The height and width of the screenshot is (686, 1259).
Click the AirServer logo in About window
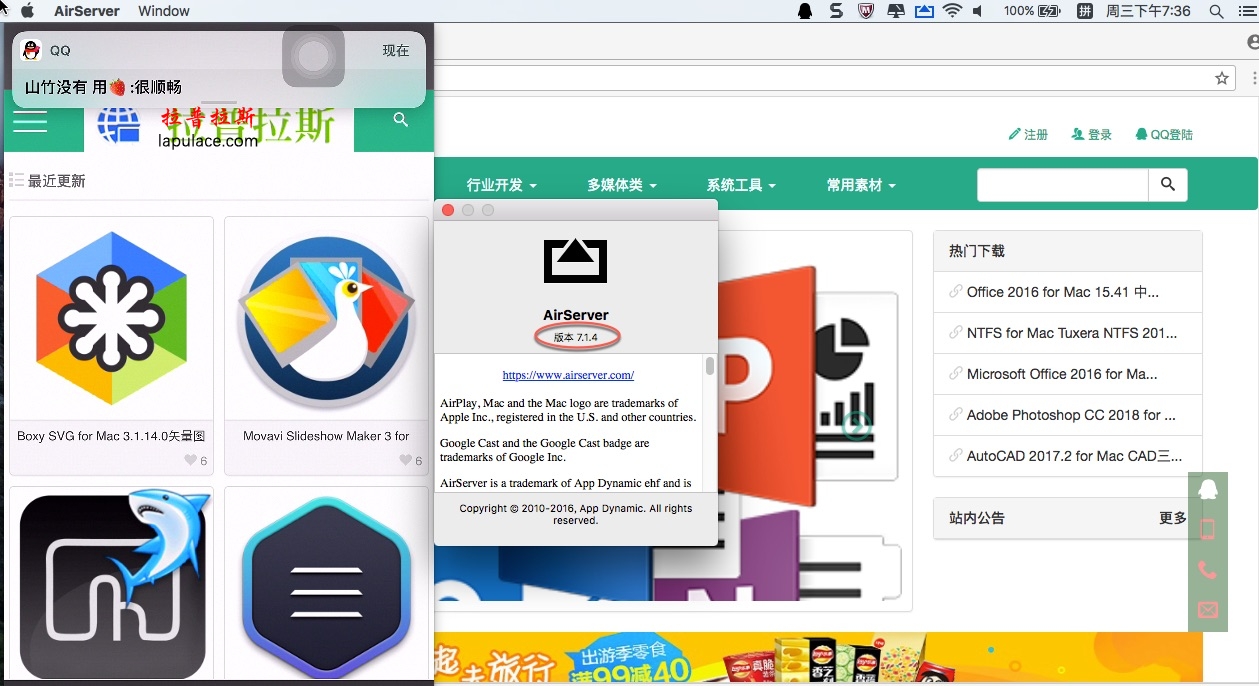point(575,260)
